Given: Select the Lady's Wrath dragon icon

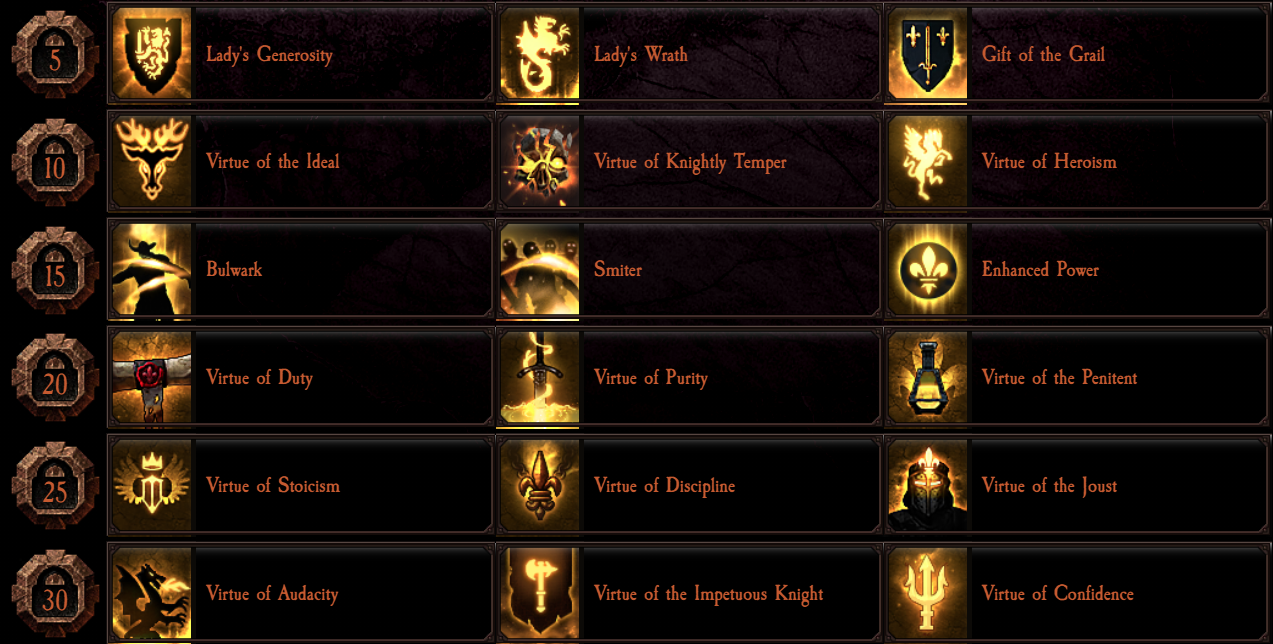Looking at the screenshot, I should pyautogui.click(x=539, y=54).
